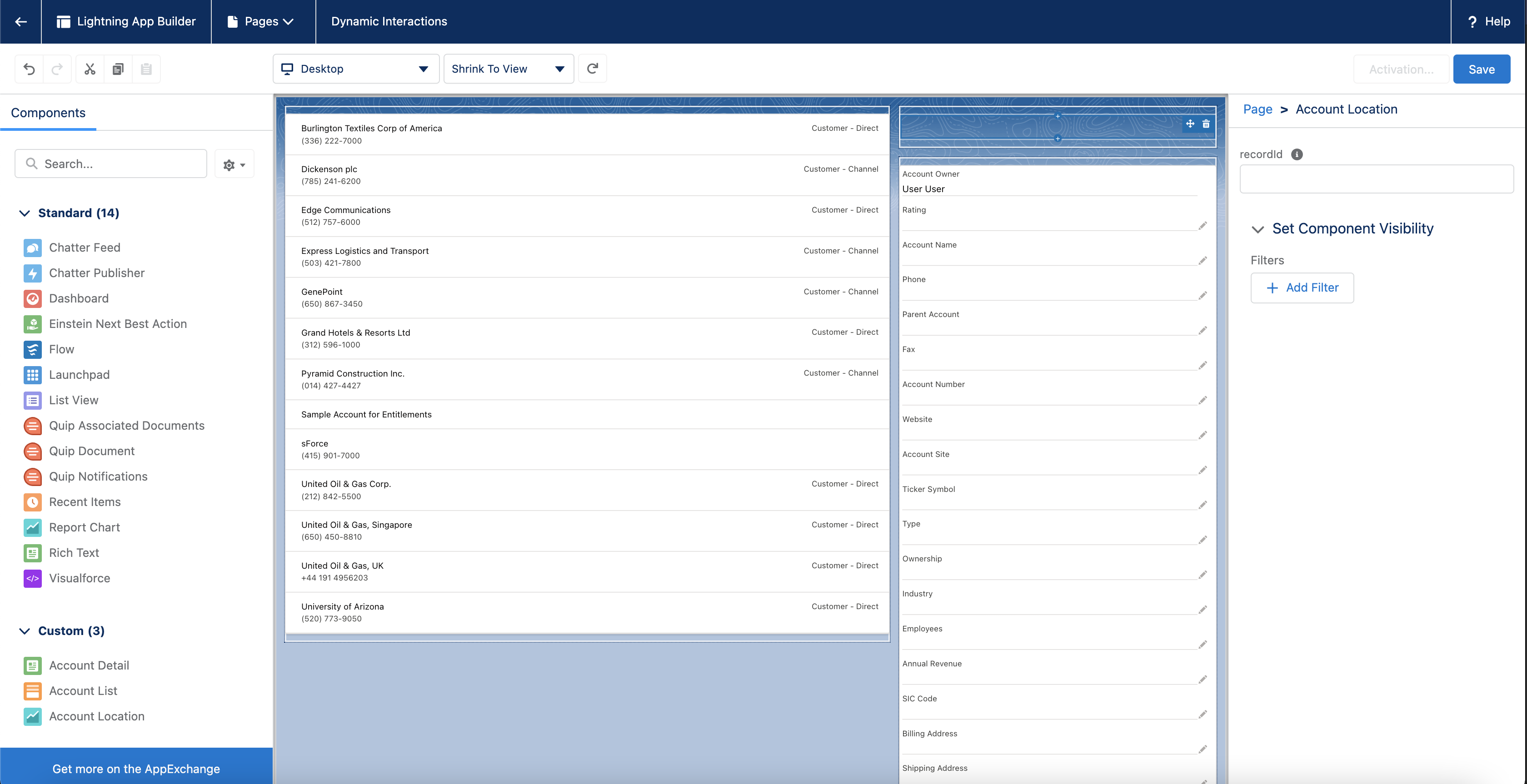
Task: Click the sForce account row
Action: pyautogui.click(x=587, y=450)
